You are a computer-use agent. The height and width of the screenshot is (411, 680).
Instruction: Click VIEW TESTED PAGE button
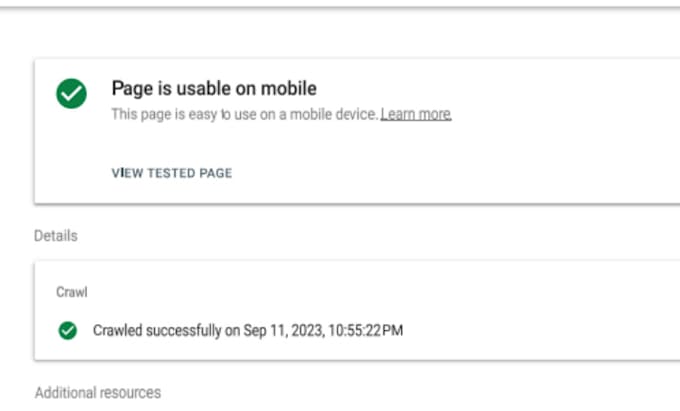(x=172, y=173)
